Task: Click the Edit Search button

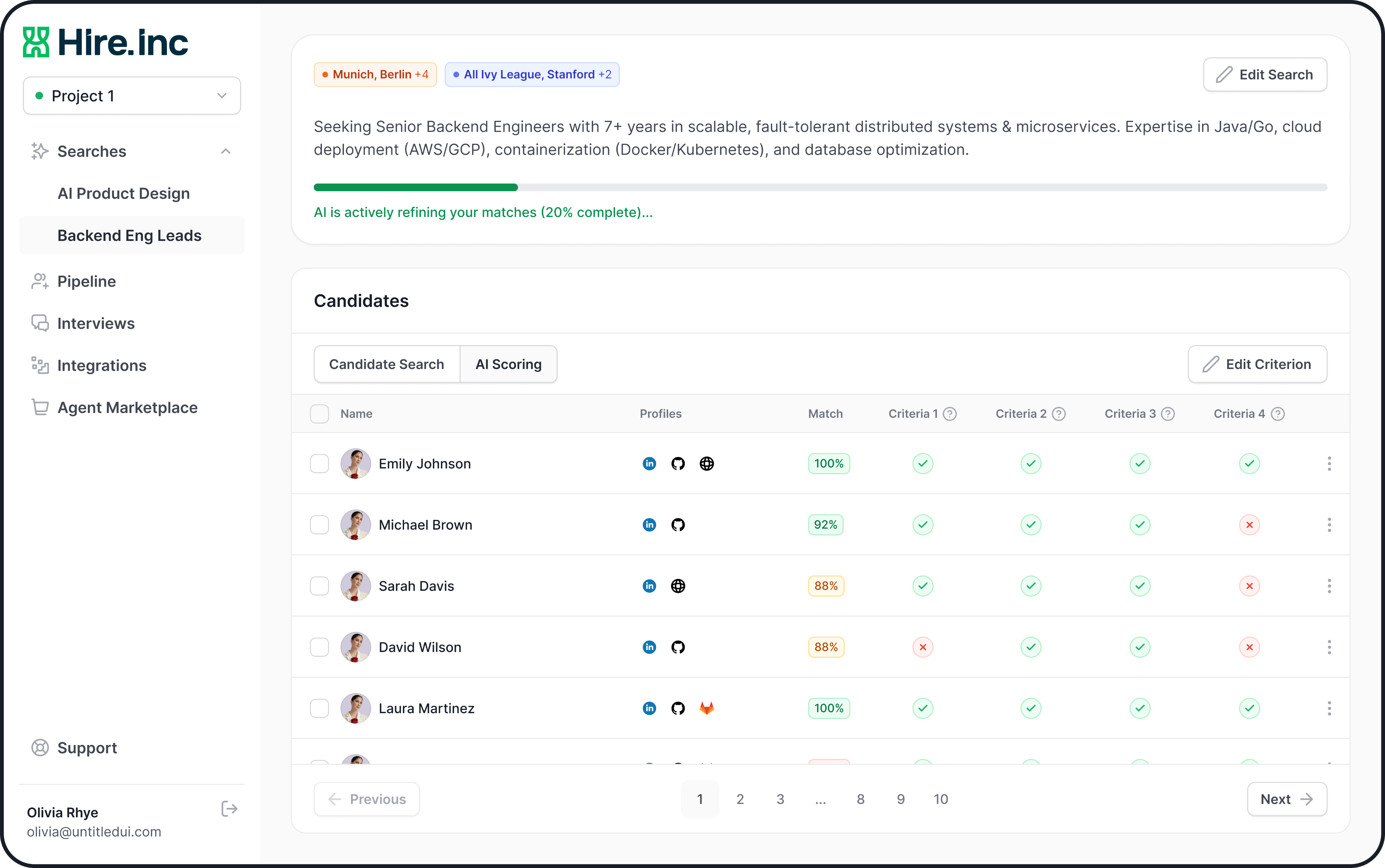Action: point(1265,75)
